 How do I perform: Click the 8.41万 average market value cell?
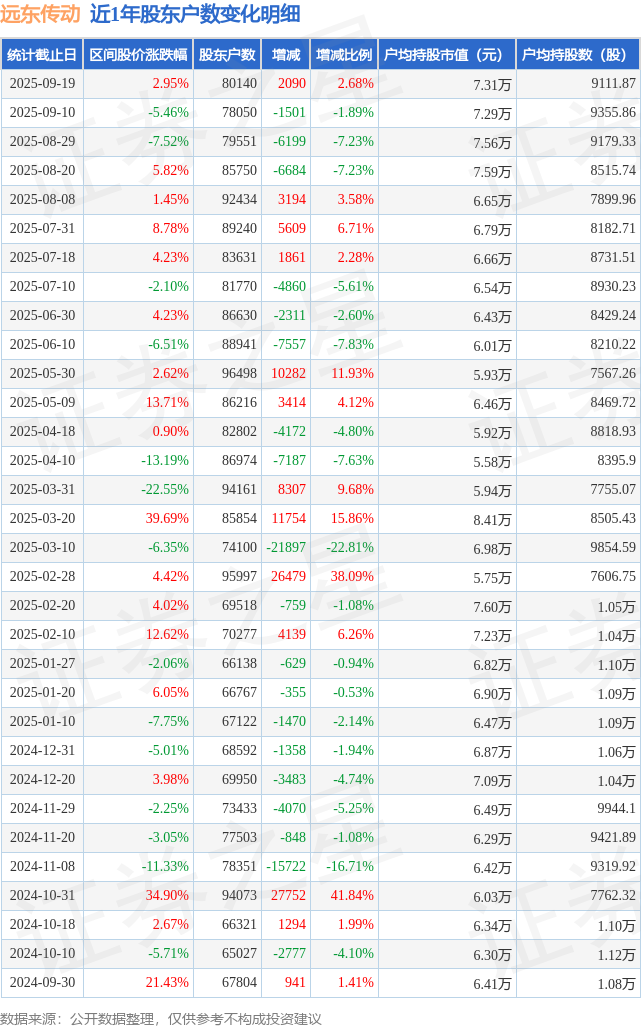tap(491, 519)
